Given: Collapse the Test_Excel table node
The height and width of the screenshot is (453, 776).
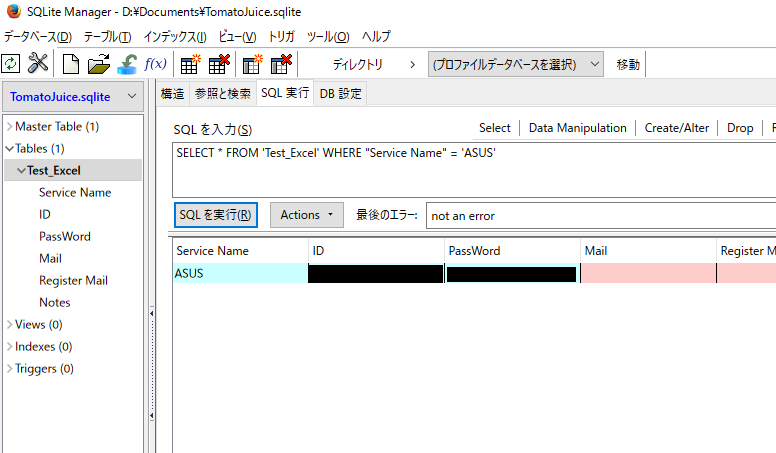Looking at the screenshot, I should point(21,171).
